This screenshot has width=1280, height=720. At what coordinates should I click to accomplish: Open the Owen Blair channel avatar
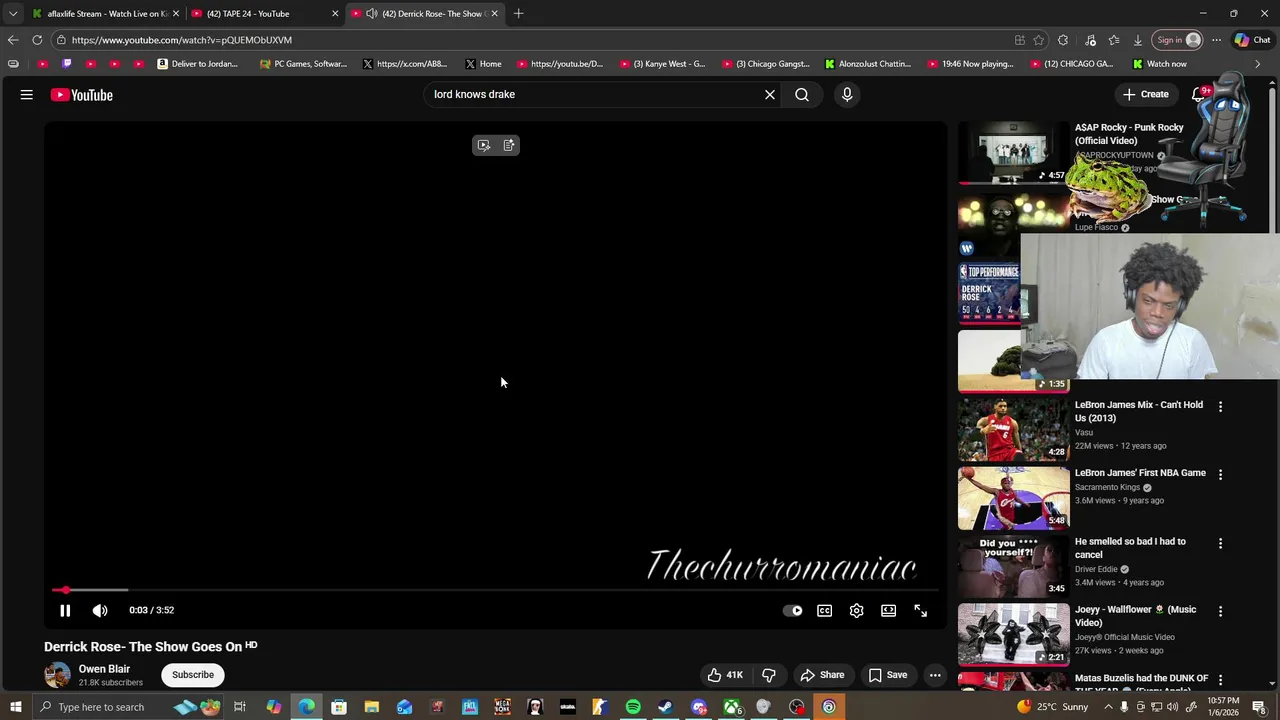[x=57, y=675]
